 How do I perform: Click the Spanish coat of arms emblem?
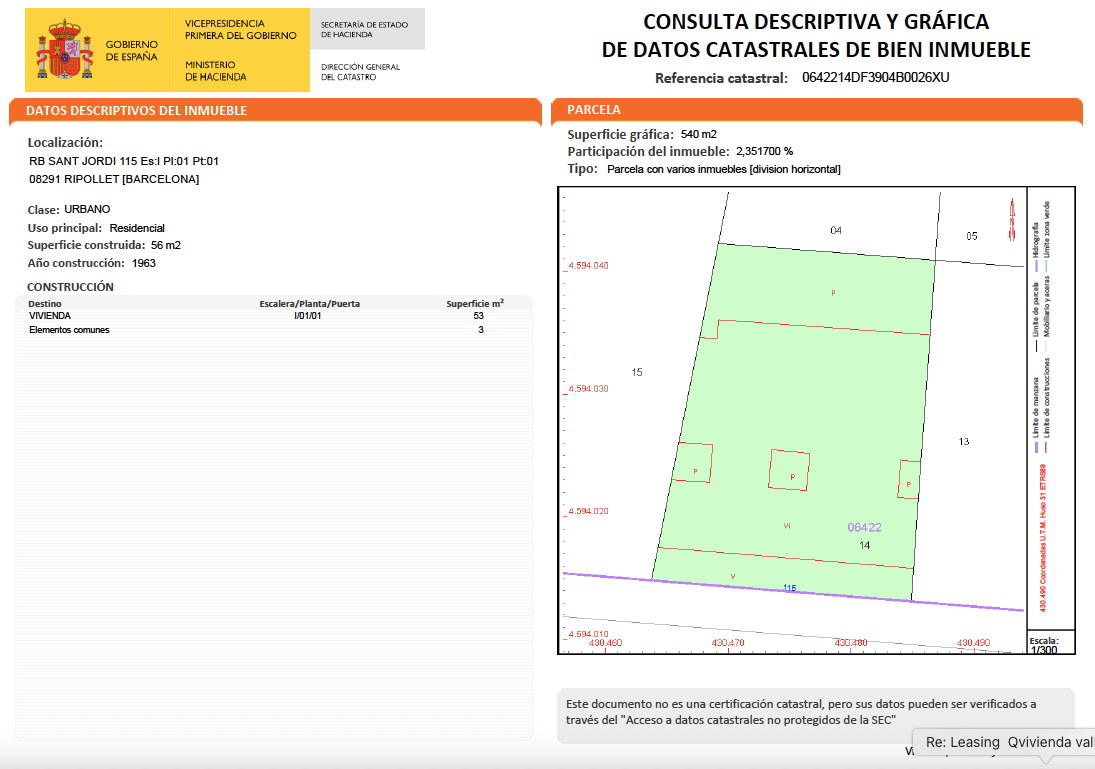click(65, 49)
